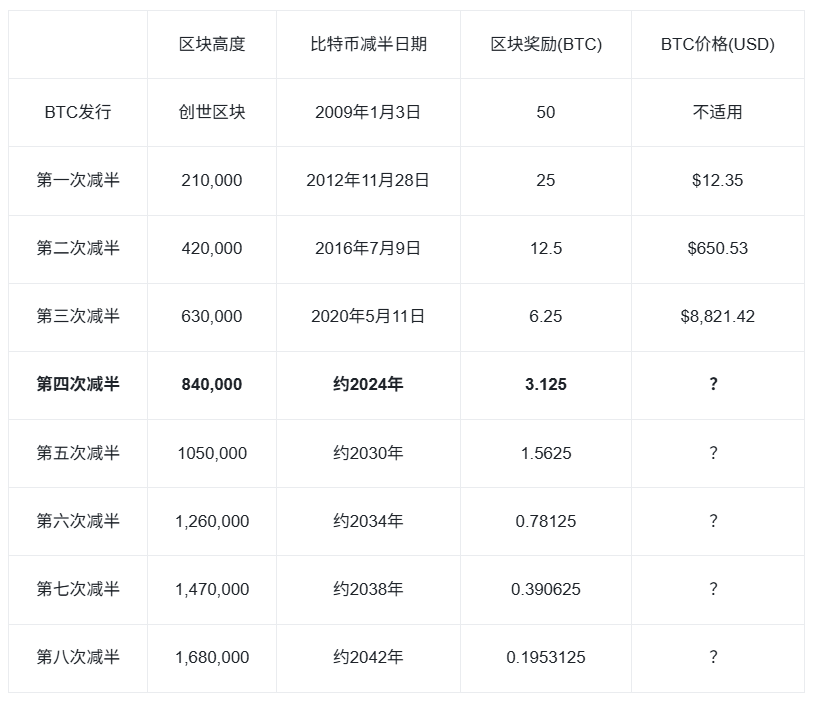Click the date 2009年1月3日
816x705 pixels.
(x=368, y=112)
